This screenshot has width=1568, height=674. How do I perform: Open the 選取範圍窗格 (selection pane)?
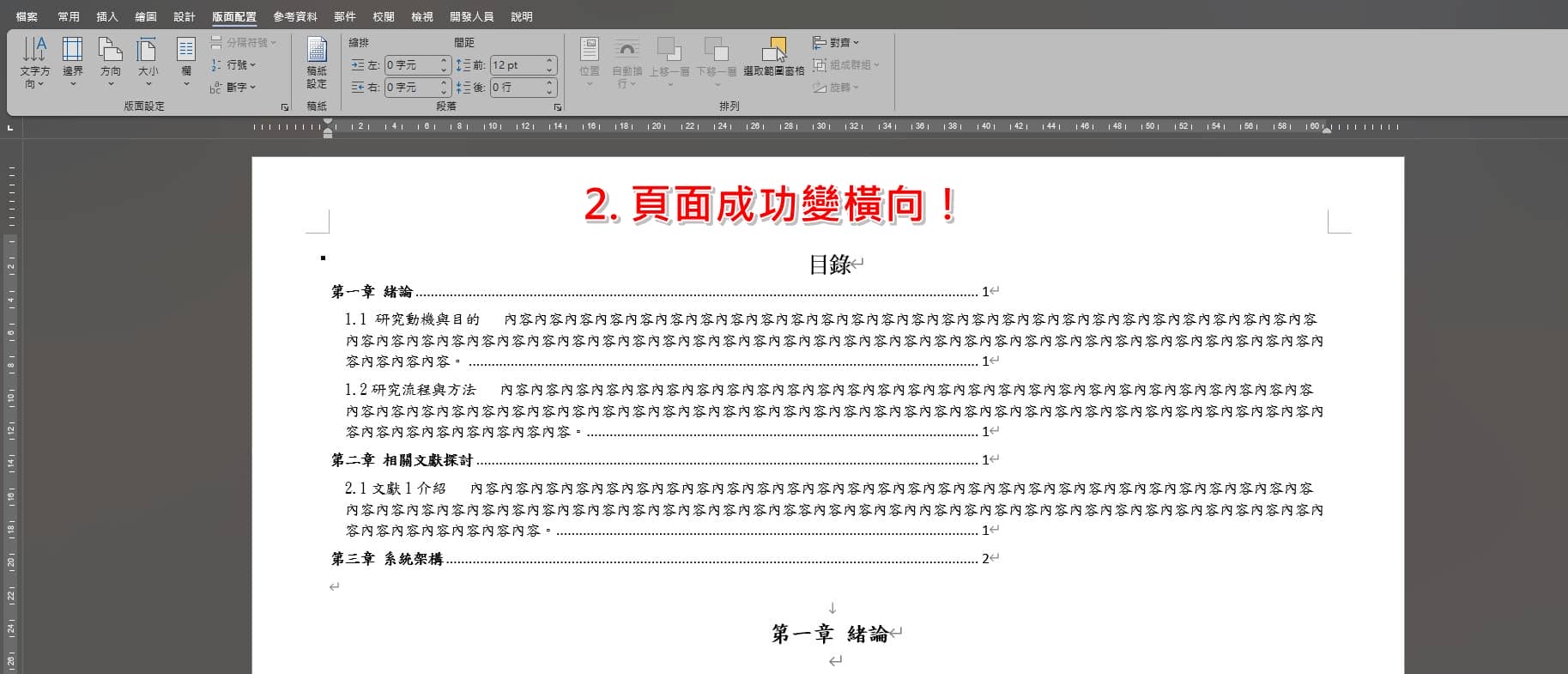[x=774, y=57]
